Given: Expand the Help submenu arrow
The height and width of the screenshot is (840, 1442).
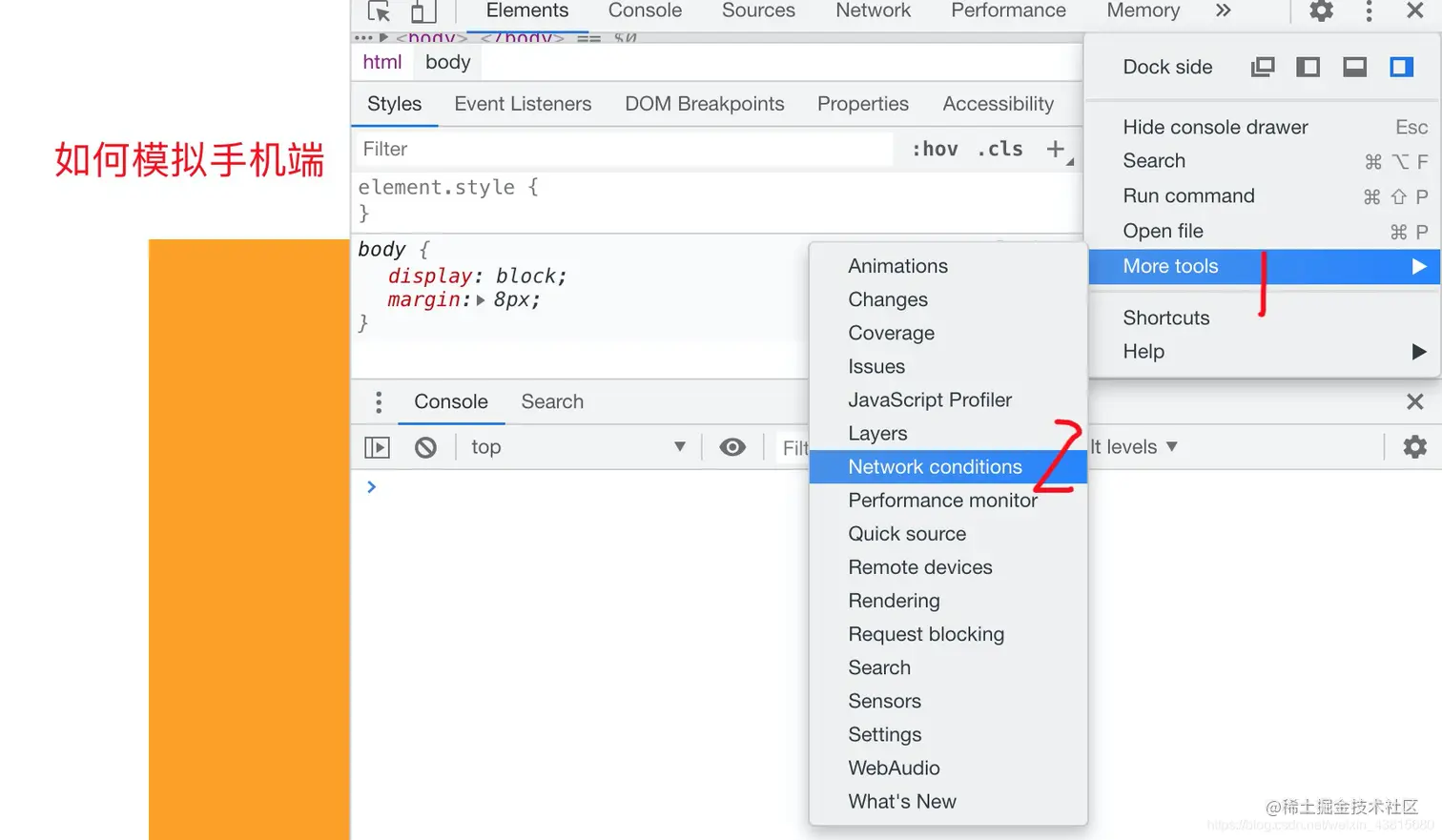Looking at the screenshot, I should click(x=1419, y=352).
